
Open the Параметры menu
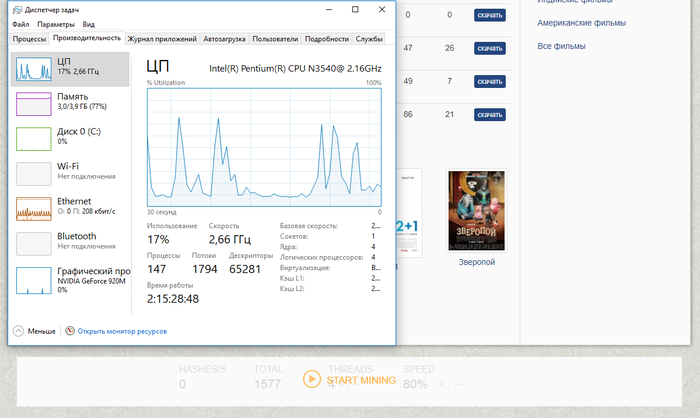click(56, 24)
